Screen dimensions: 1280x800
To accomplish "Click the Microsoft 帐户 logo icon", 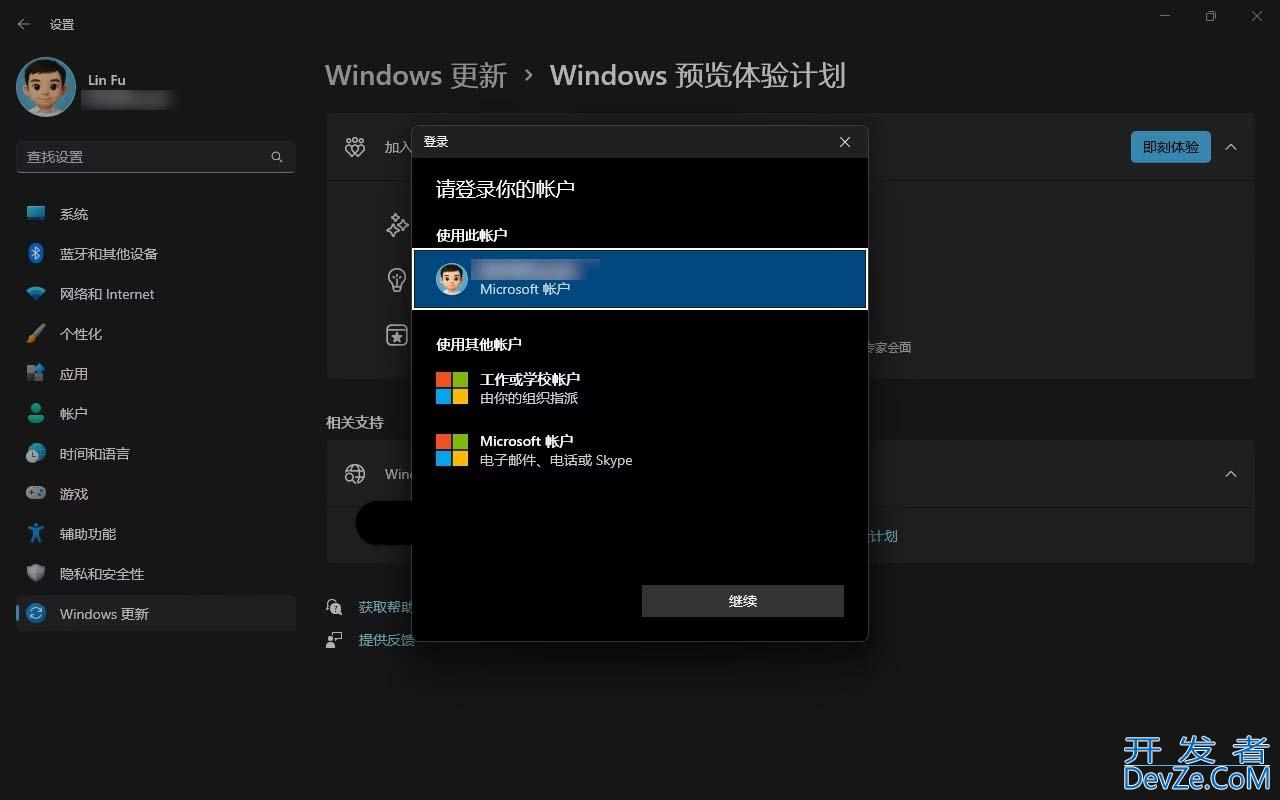I will (452, 450).
